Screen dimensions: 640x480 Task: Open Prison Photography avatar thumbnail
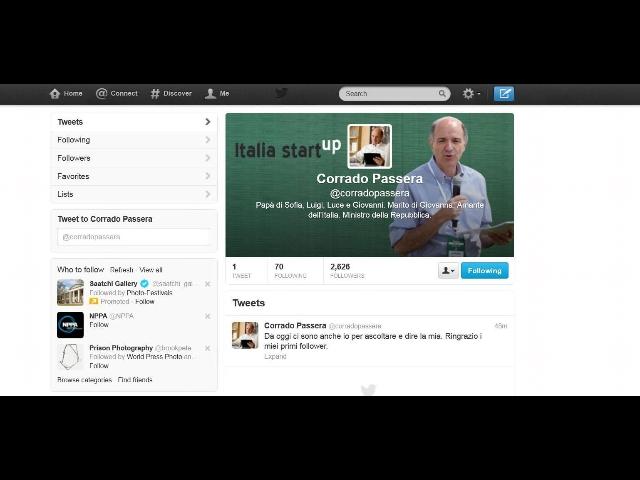(70, 357)
